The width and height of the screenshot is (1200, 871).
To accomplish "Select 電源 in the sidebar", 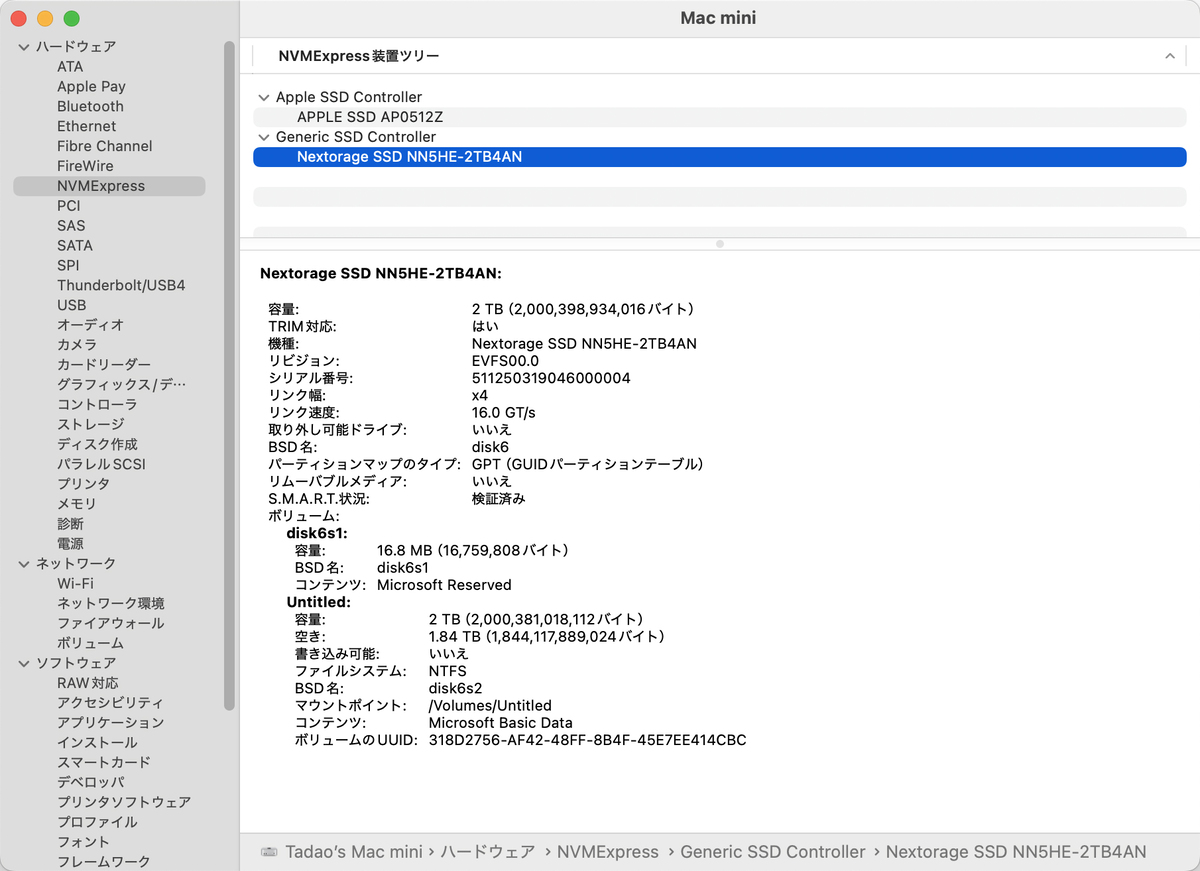I will click(x=70, y=544).
